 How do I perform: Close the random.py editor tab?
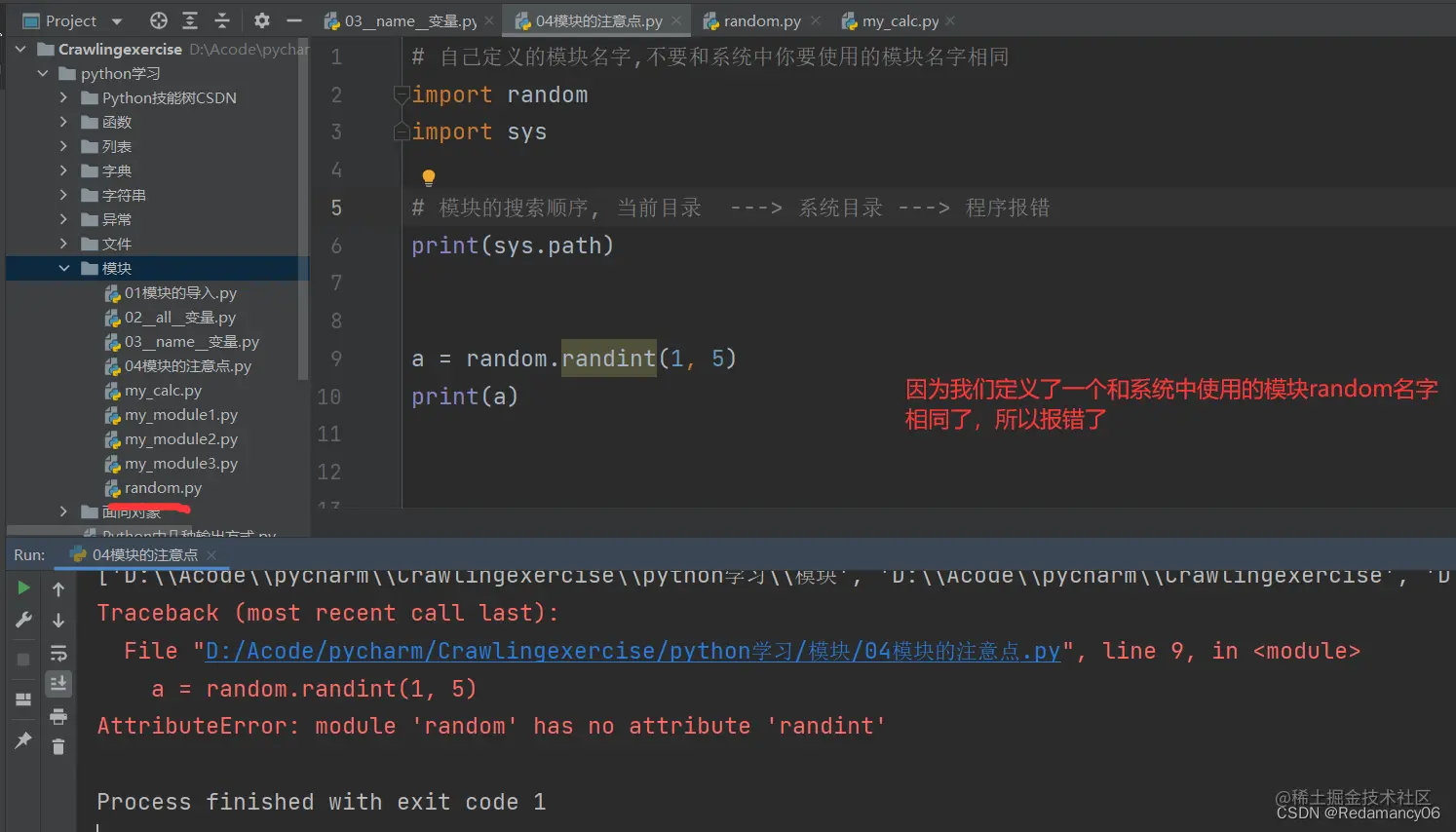point(816,20)
